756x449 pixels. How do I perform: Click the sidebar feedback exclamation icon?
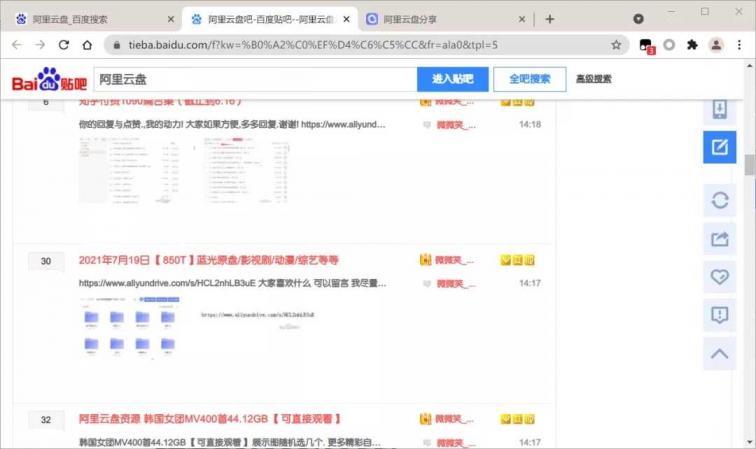(719, 315)
